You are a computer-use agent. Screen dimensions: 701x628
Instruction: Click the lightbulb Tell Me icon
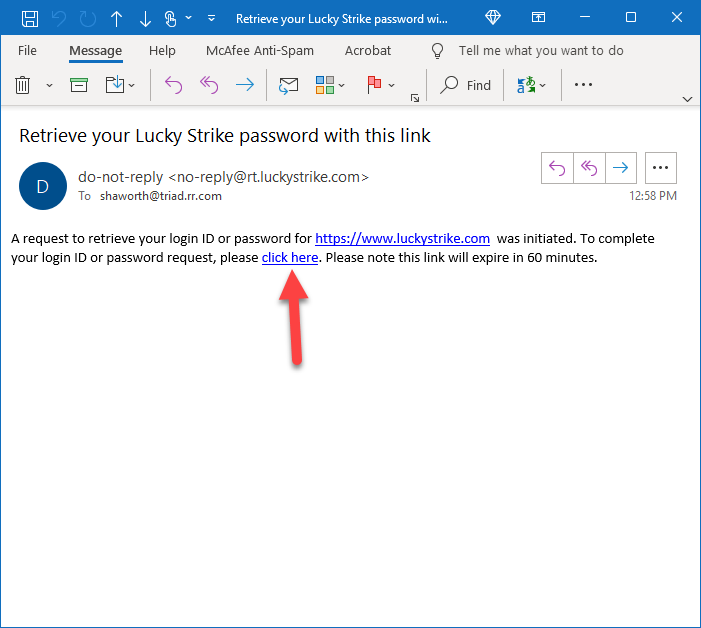[x=437, y=51]
